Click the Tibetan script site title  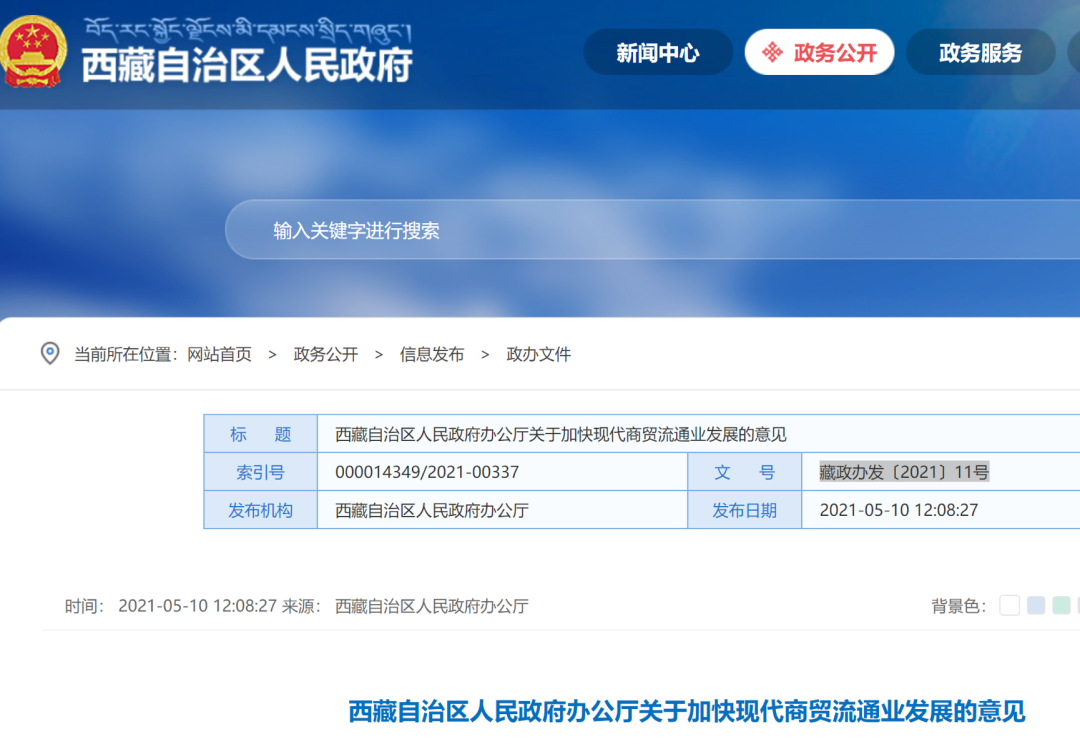point(248,30)
